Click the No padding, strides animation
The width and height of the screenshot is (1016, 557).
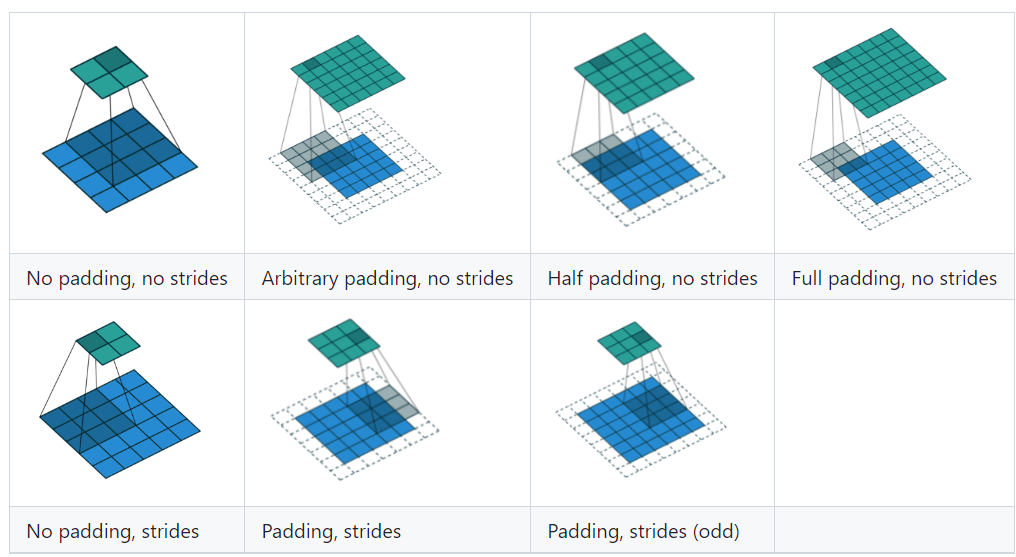120,400
